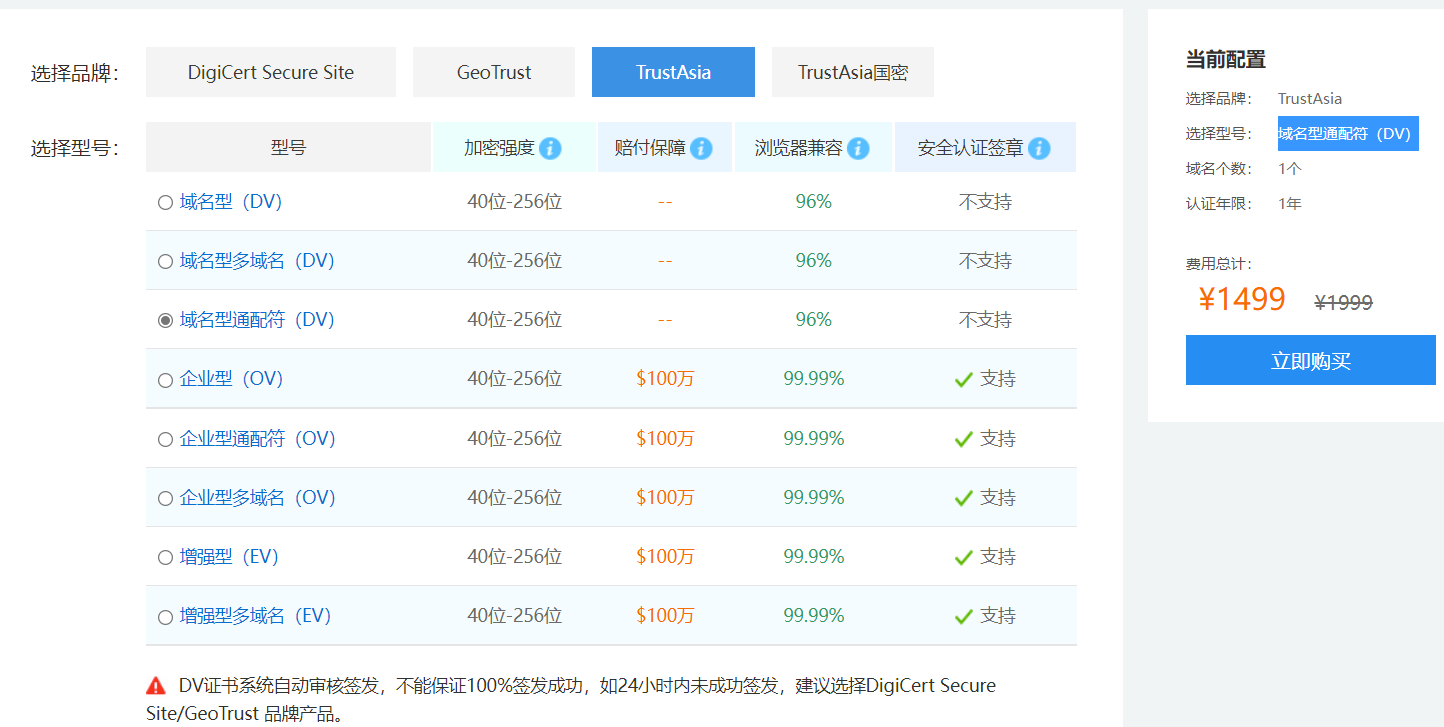Open info icon next to 浏览器兼容
This screenshot has width=1444, height=727.
pyautogui.click(x=858, y=148)
